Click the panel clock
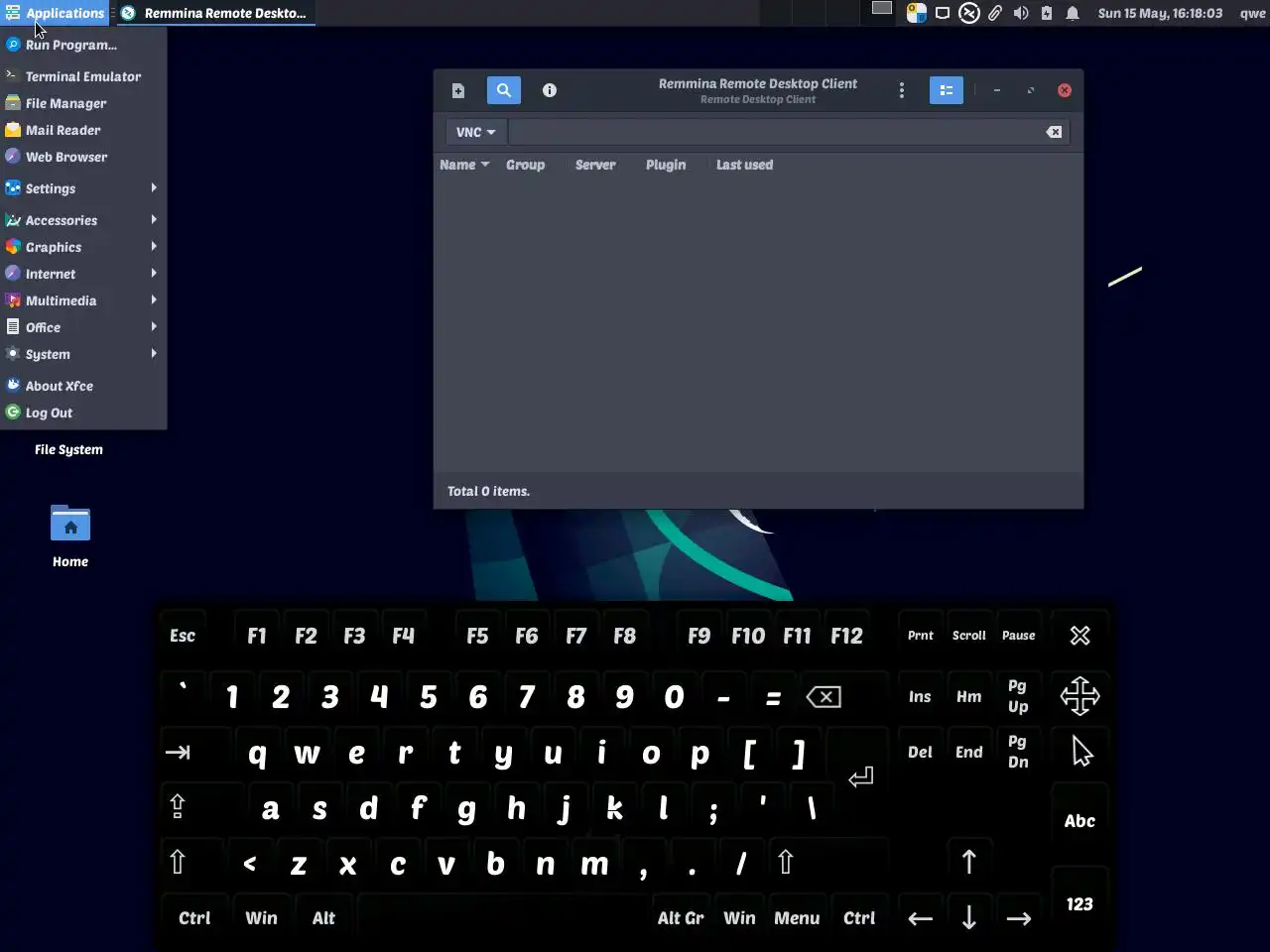The width and height of the screenshot is (1270, 952). pos(1160,13)
